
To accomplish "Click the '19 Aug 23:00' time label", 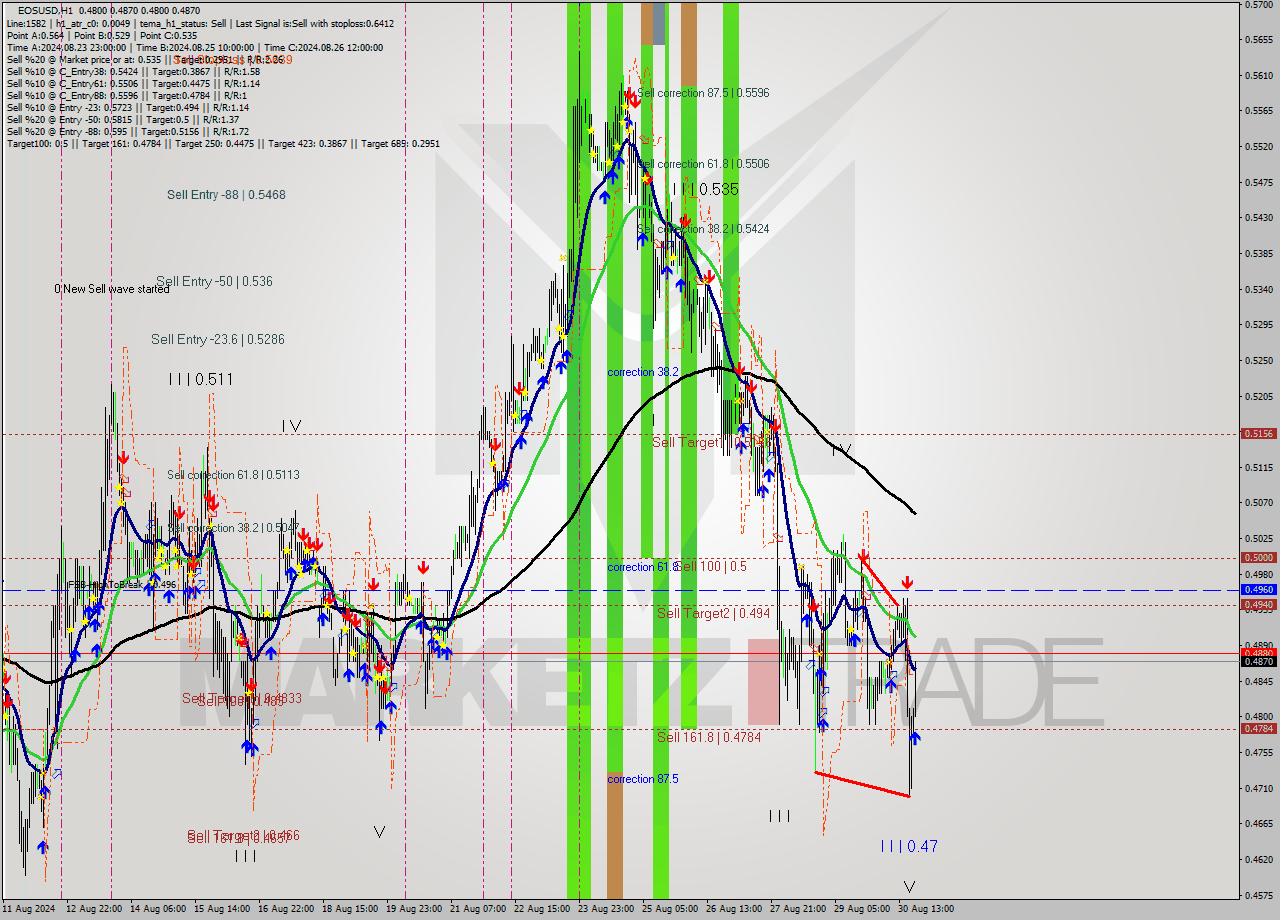I will (415, 909).
